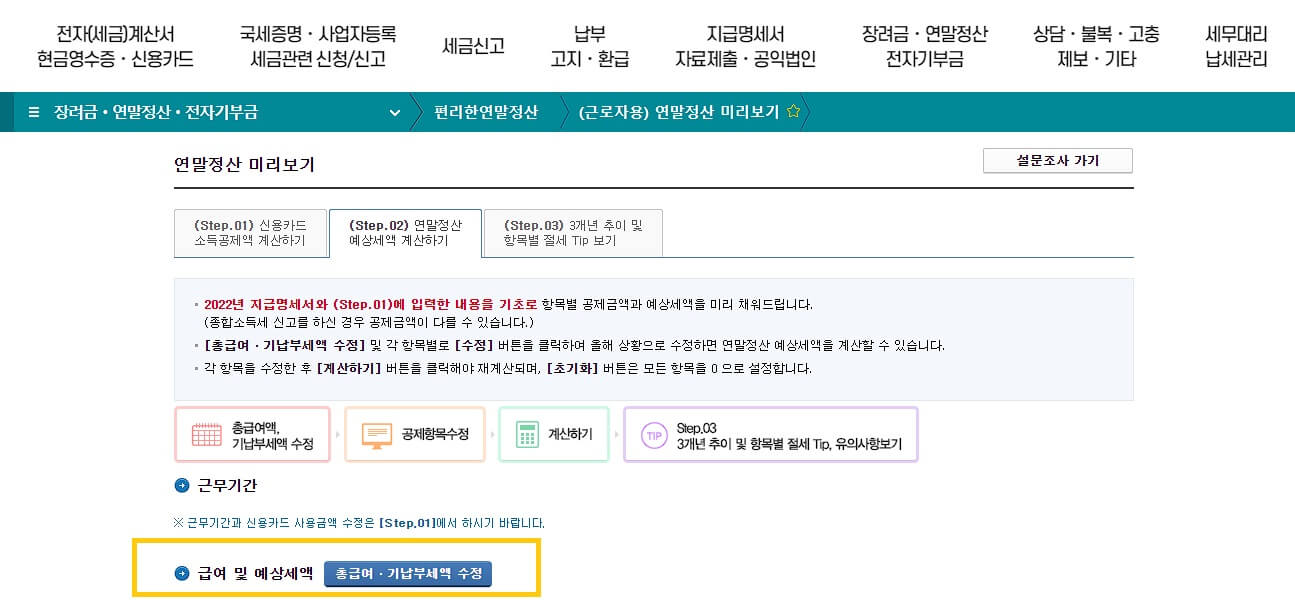Image resolution: width=1295 pixels, height=600 pixels.
Task: Open the 장려금·연말정산·전자기부금 dropdown chevron
Action: 394,112
